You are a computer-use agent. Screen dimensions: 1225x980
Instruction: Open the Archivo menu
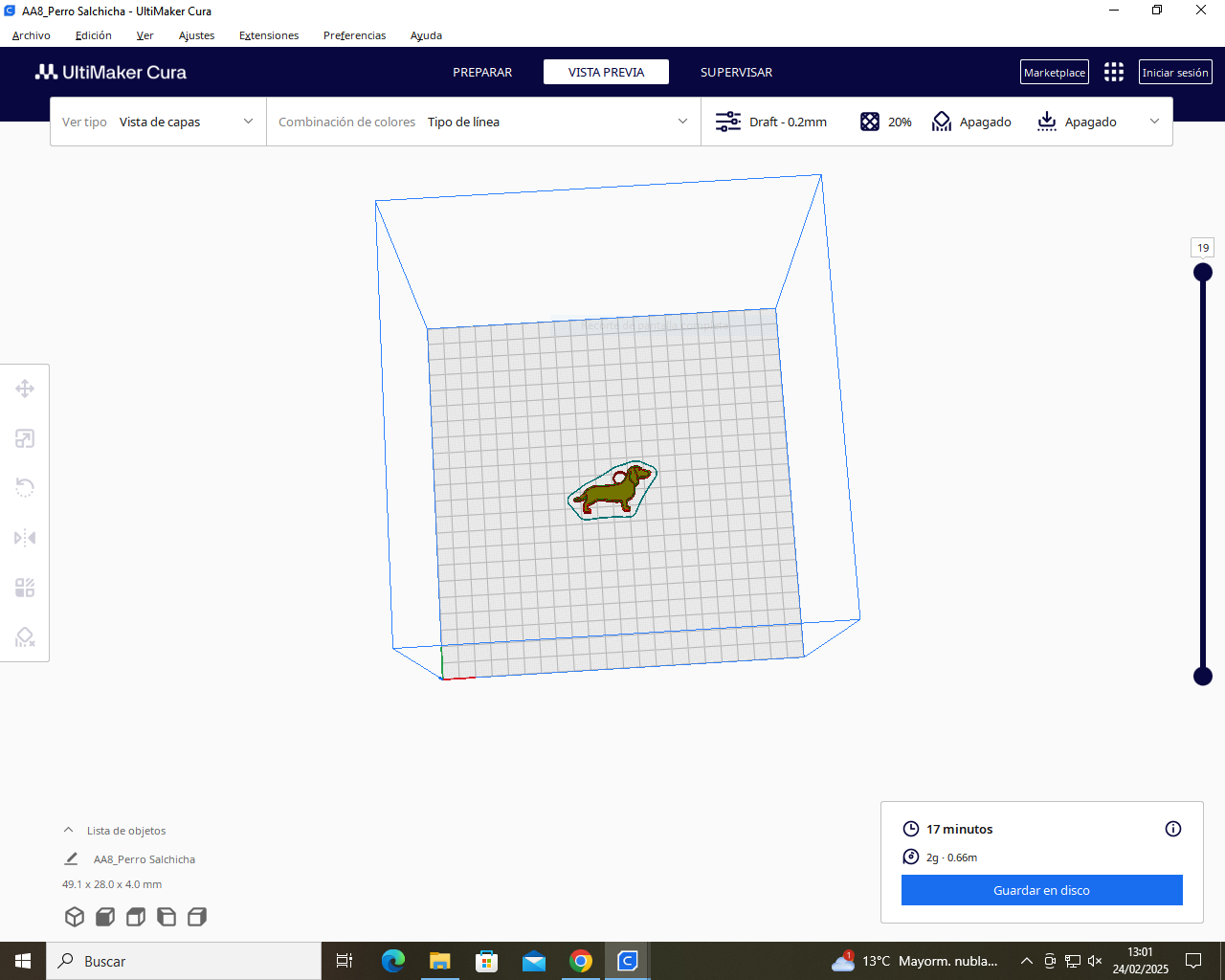32,35
